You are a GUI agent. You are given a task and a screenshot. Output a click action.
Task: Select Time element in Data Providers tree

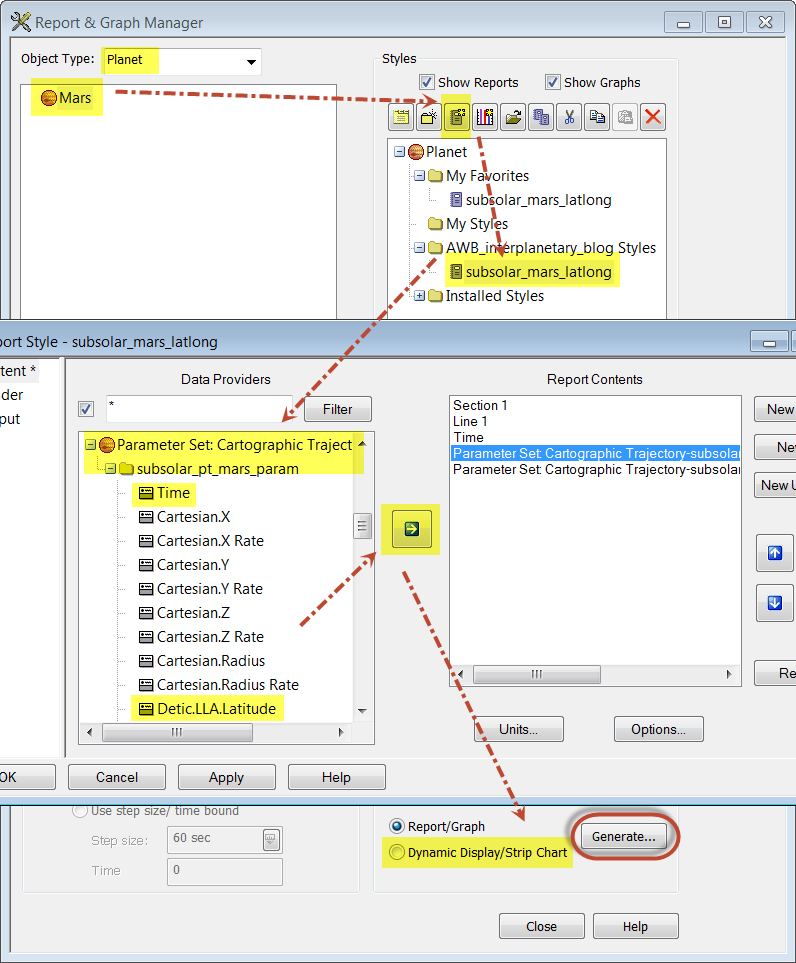point(165,493)
